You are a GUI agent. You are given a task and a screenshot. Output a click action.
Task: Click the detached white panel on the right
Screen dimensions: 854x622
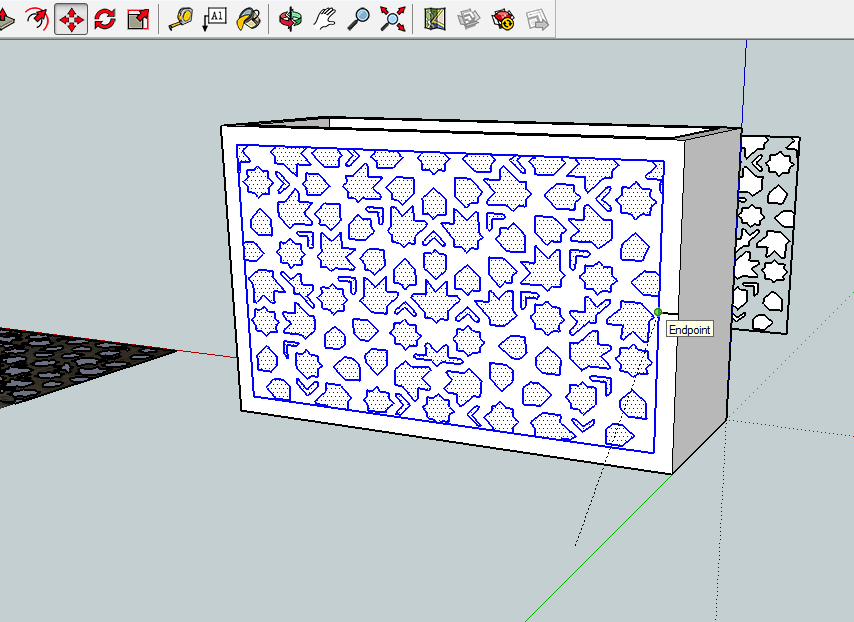pyautogui.click(x=768, y=230)
